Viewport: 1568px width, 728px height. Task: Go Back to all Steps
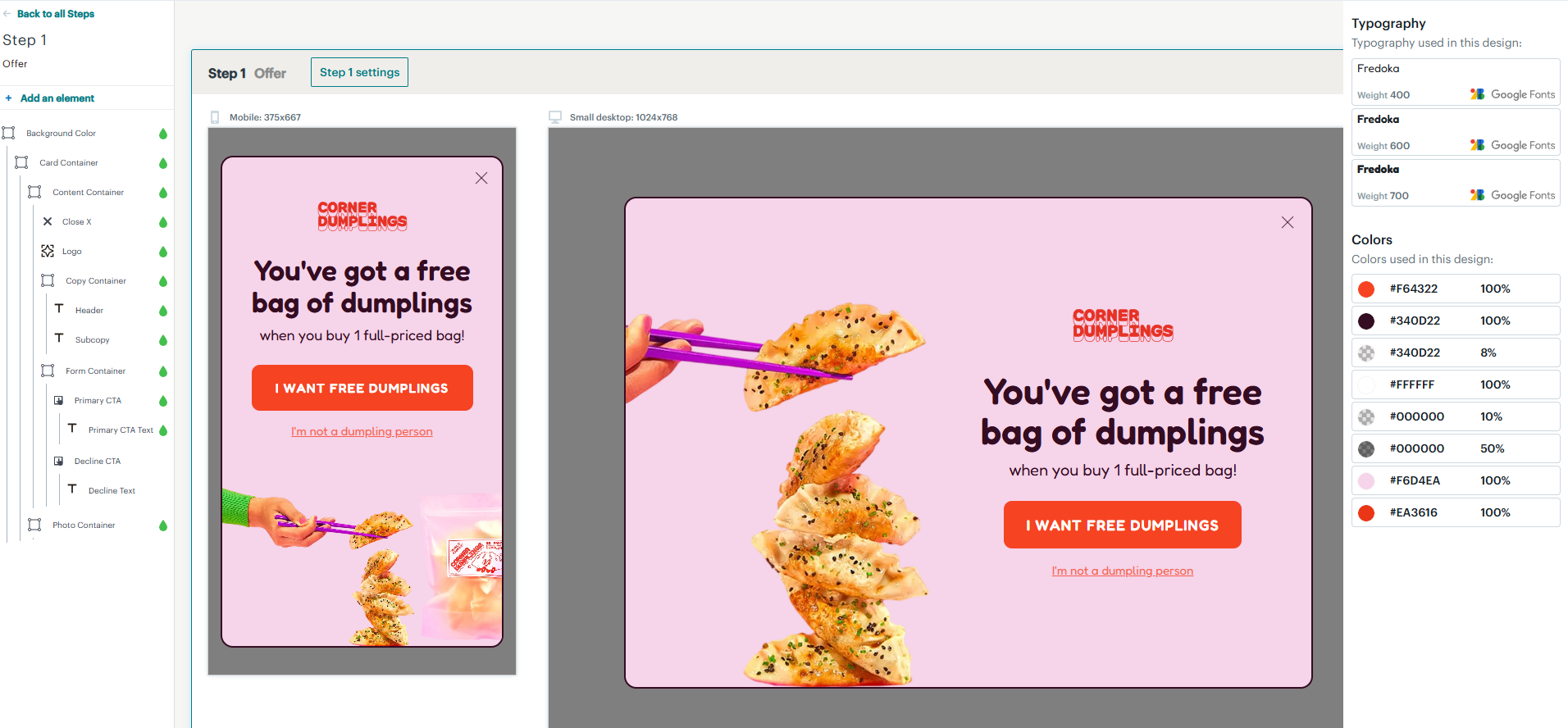pyautogui.click(x=56, y=14)
